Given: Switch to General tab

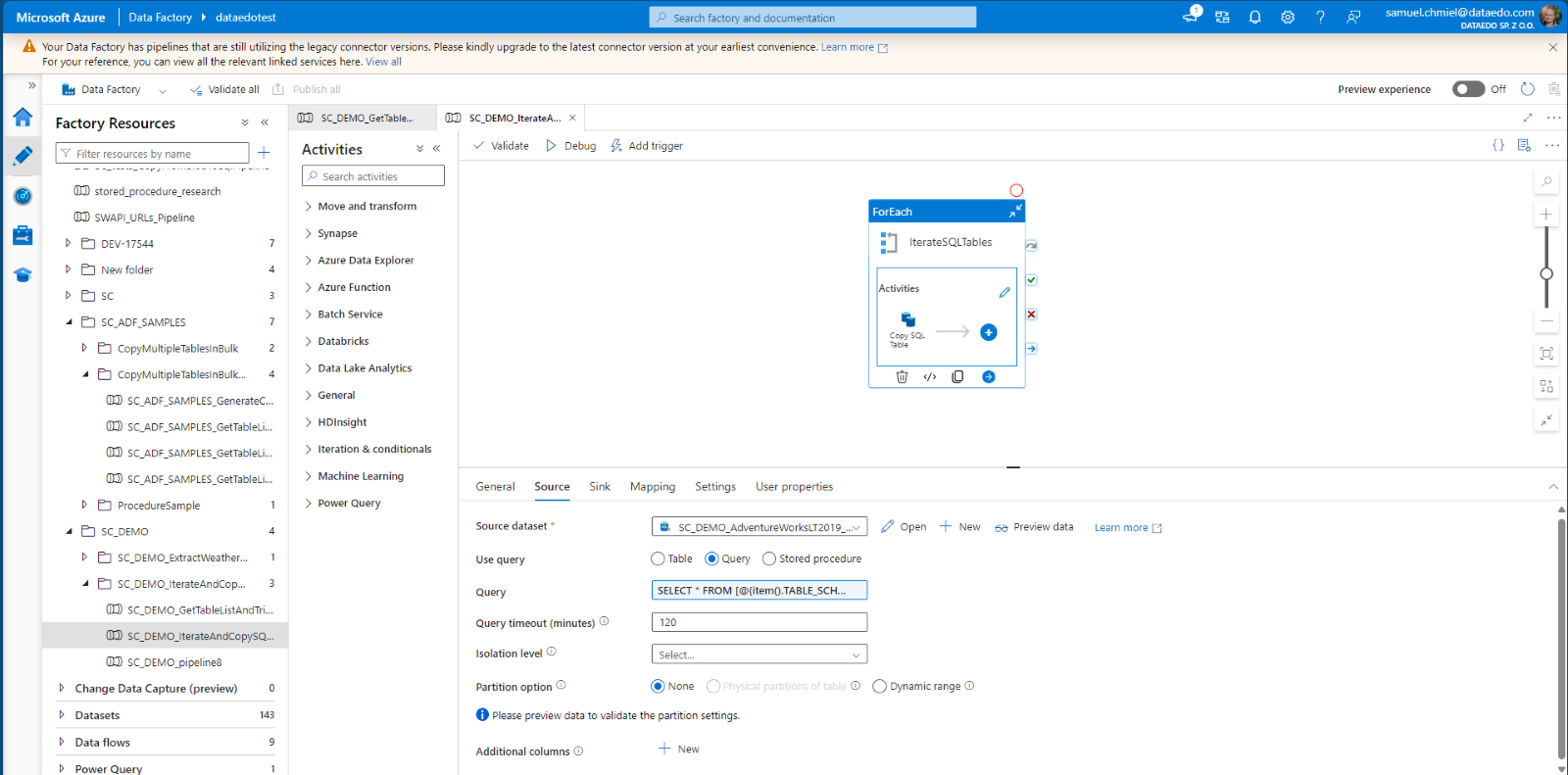Looking at the screenshot, I should [x=495, y=487].
